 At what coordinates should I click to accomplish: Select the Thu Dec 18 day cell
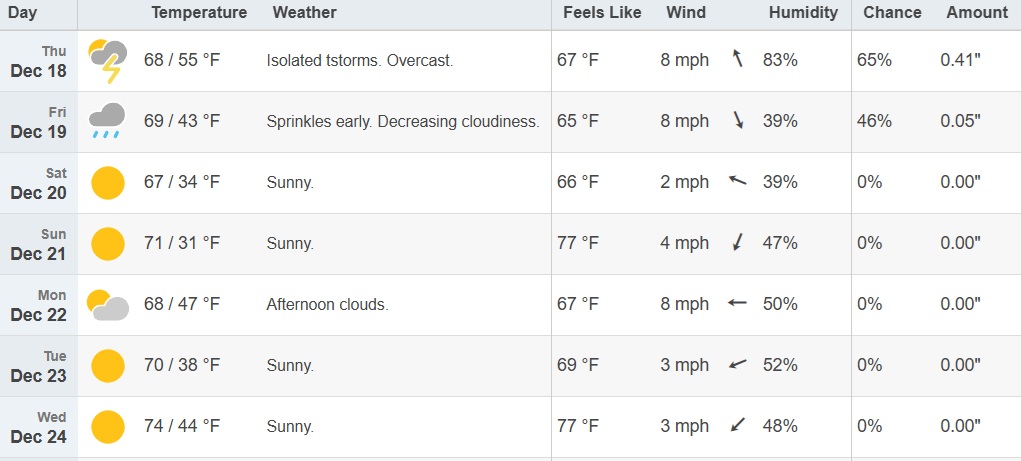point(39,61)
